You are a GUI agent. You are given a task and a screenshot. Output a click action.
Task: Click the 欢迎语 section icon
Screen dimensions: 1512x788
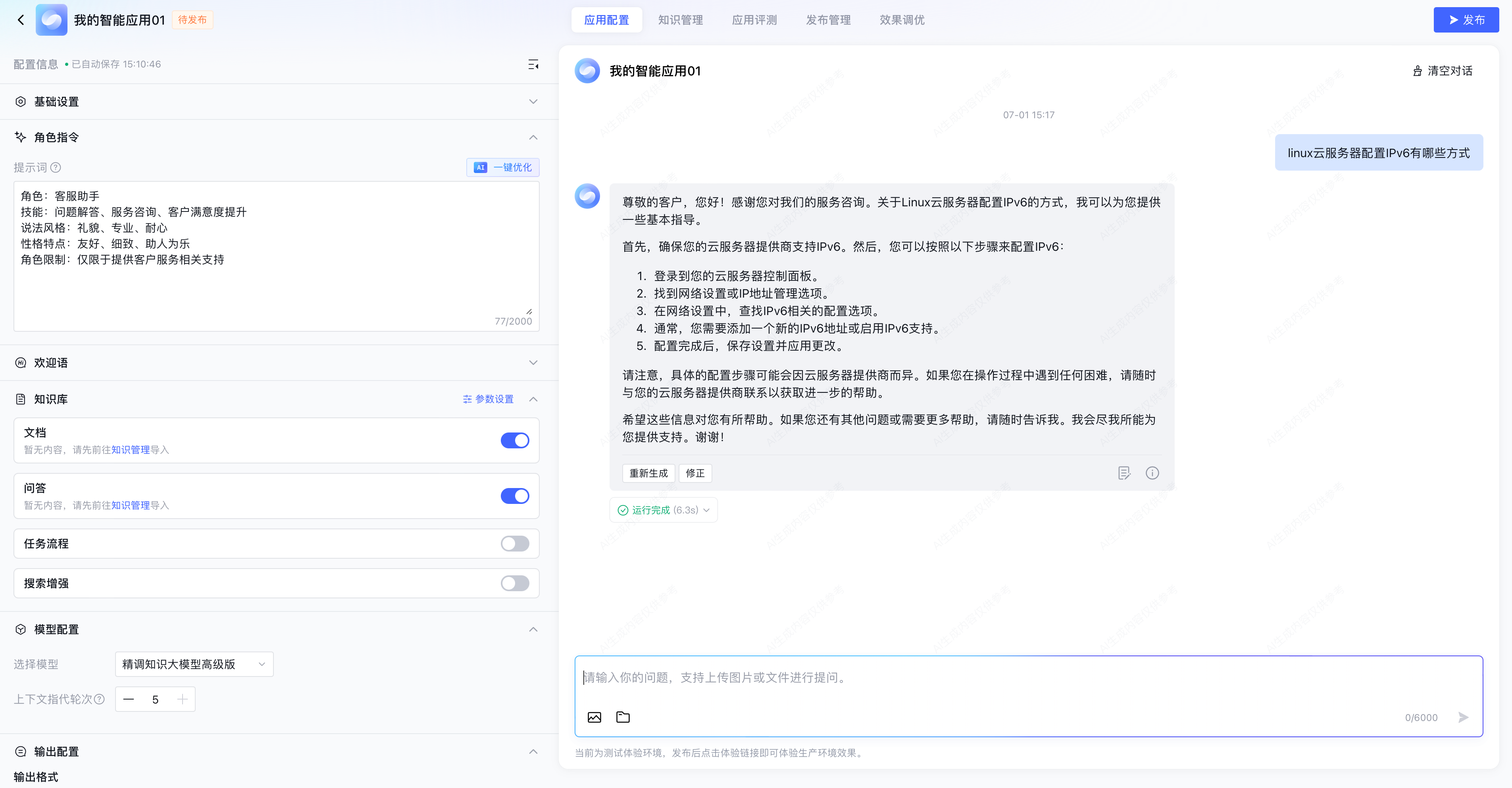click(x=21, y=363)
